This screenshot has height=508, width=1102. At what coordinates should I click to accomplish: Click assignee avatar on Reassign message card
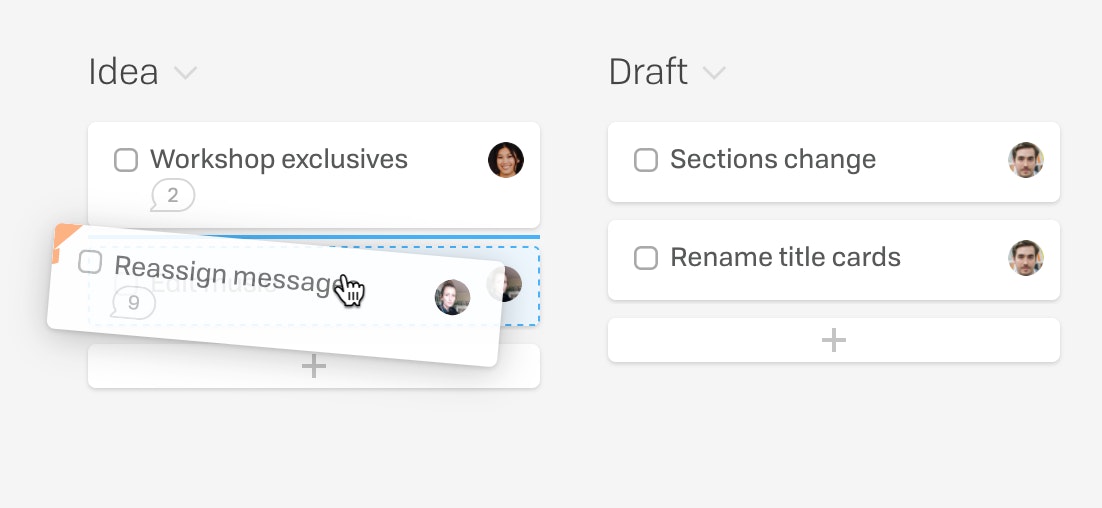452,297
